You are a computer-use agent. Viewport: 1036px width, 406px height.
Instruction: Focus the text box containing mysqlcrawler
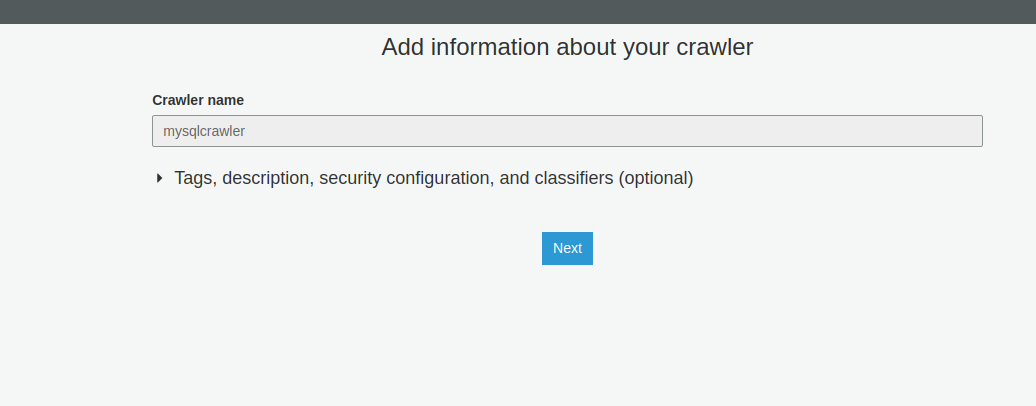[567, 131]
